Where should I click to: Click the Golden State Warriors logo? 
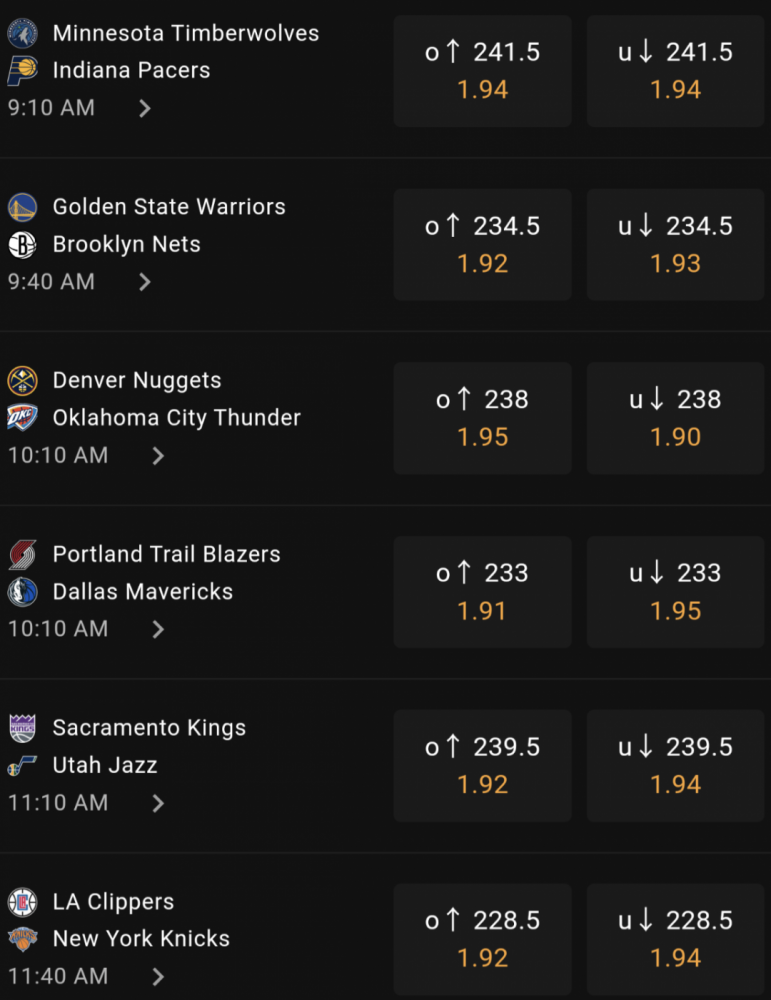[22, 208]
